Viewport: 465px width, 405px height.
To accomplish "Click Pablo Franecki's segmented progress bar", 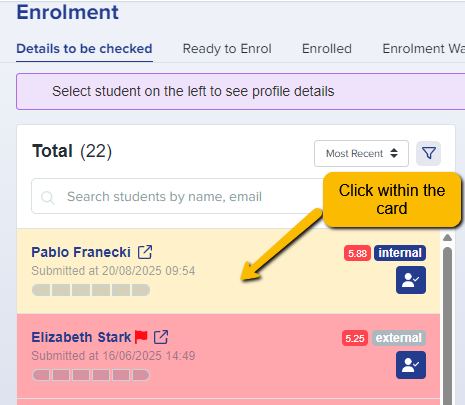I will point(91,290).
